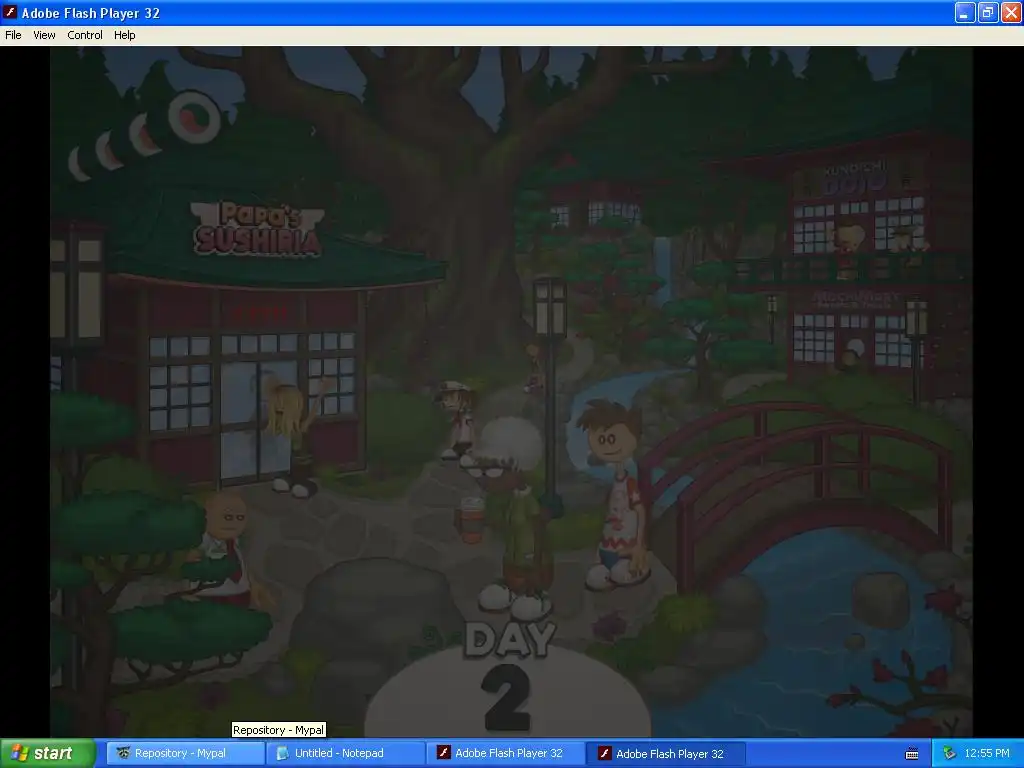Click the system tray icon beside the clock

950,753
